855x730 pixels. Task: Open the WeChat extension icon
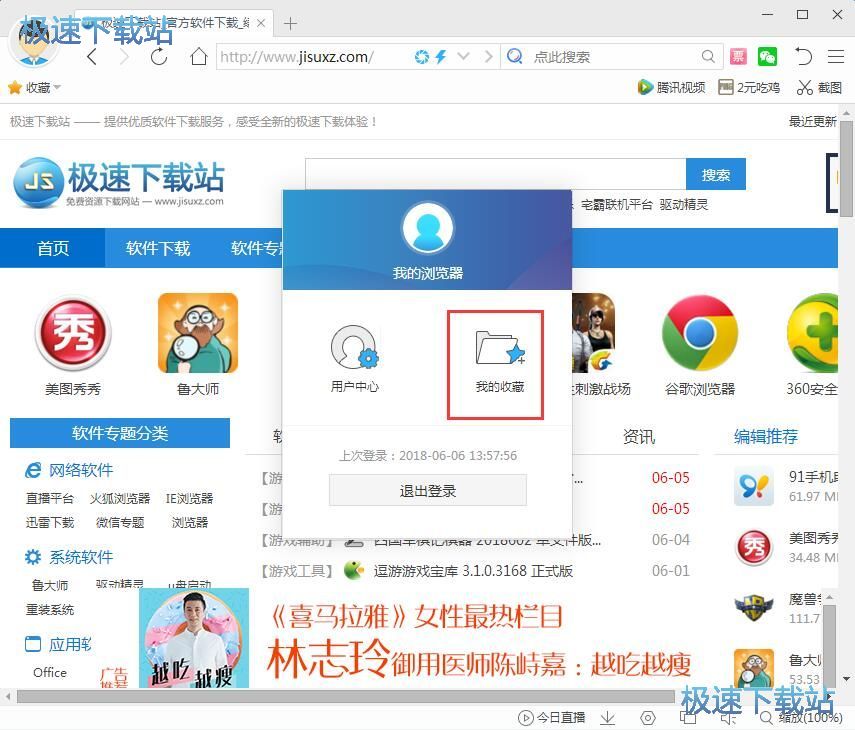click(767, 56)
